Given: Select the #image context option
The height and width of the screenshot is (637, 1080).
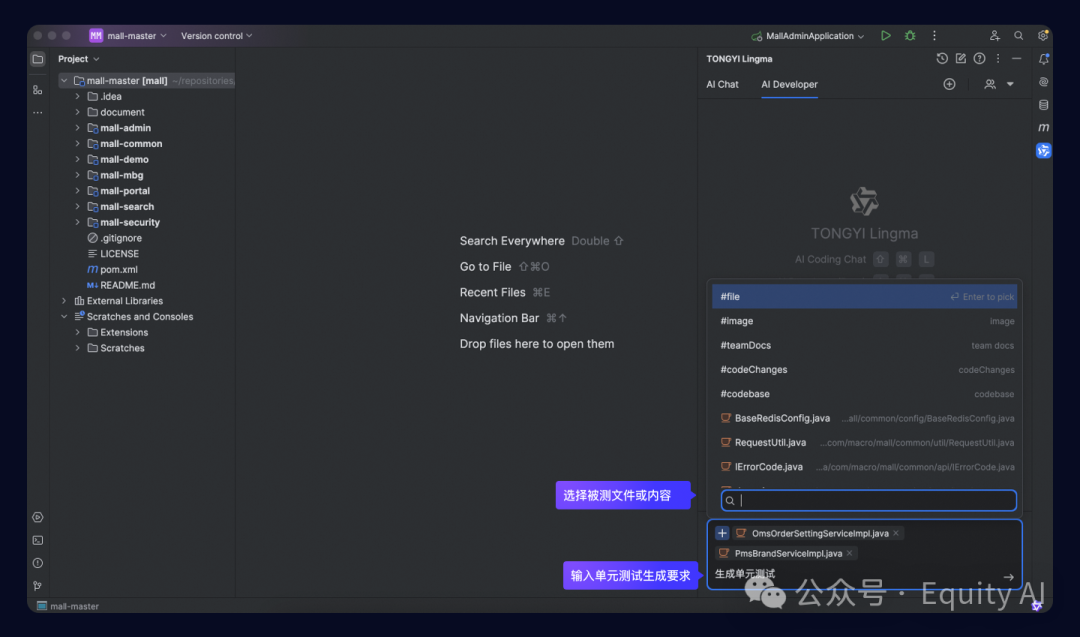Looking at the screenshot, I should point(864,321).
